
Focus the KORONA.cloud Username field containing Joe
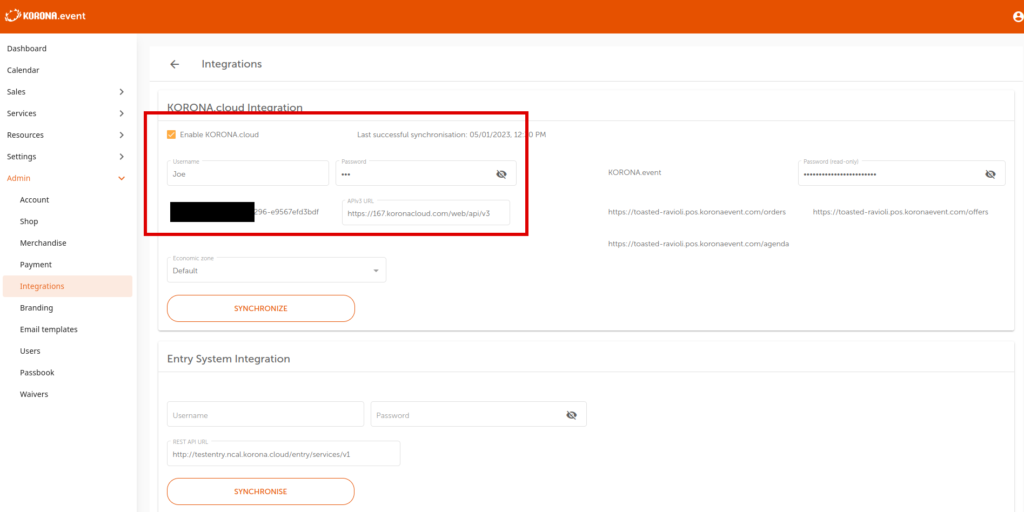click(248, 173)
